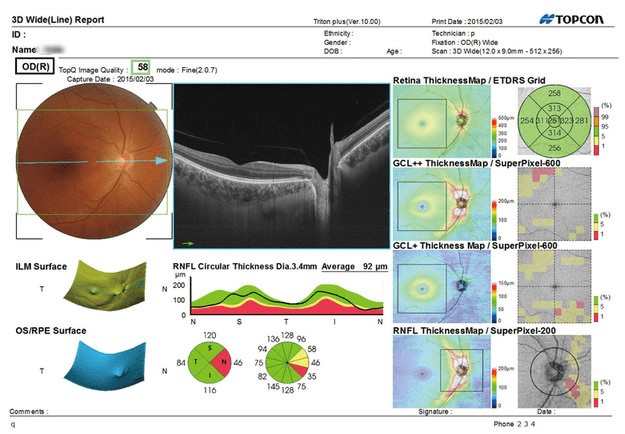625x434 pixels.
Task: Select the OS/RPE Surface 3D model
Action: [x=100, y=369]
